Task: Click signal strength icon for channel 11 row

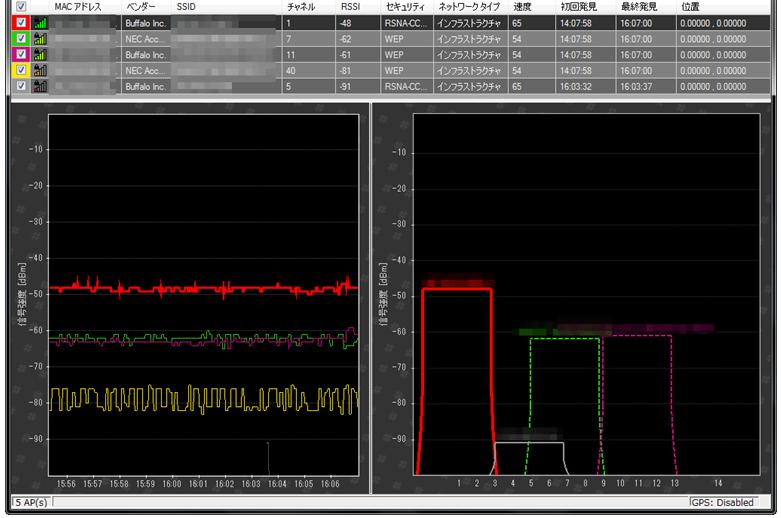Action: (40, 55)
